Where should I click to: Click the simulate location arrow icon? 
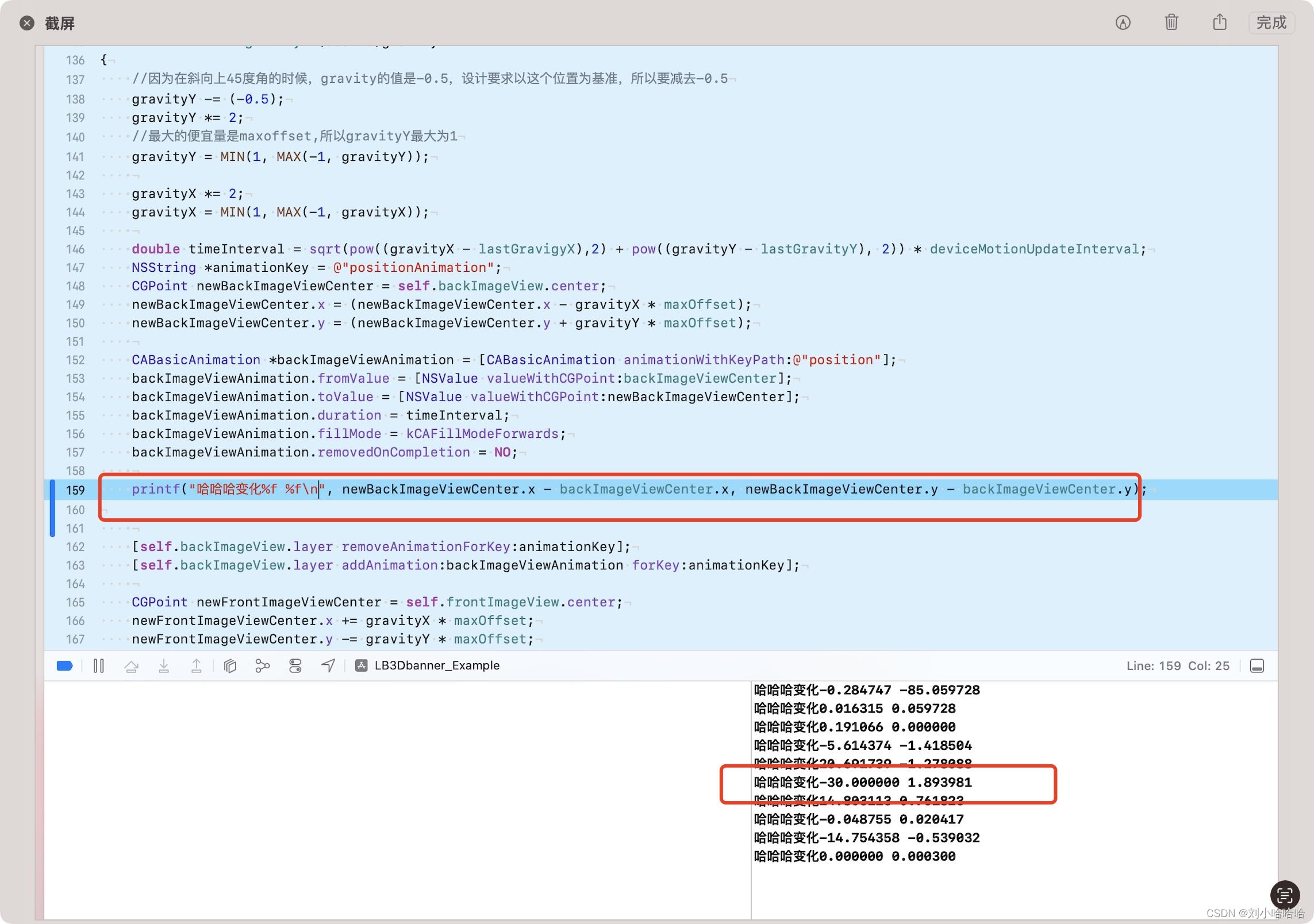(328, 665)
